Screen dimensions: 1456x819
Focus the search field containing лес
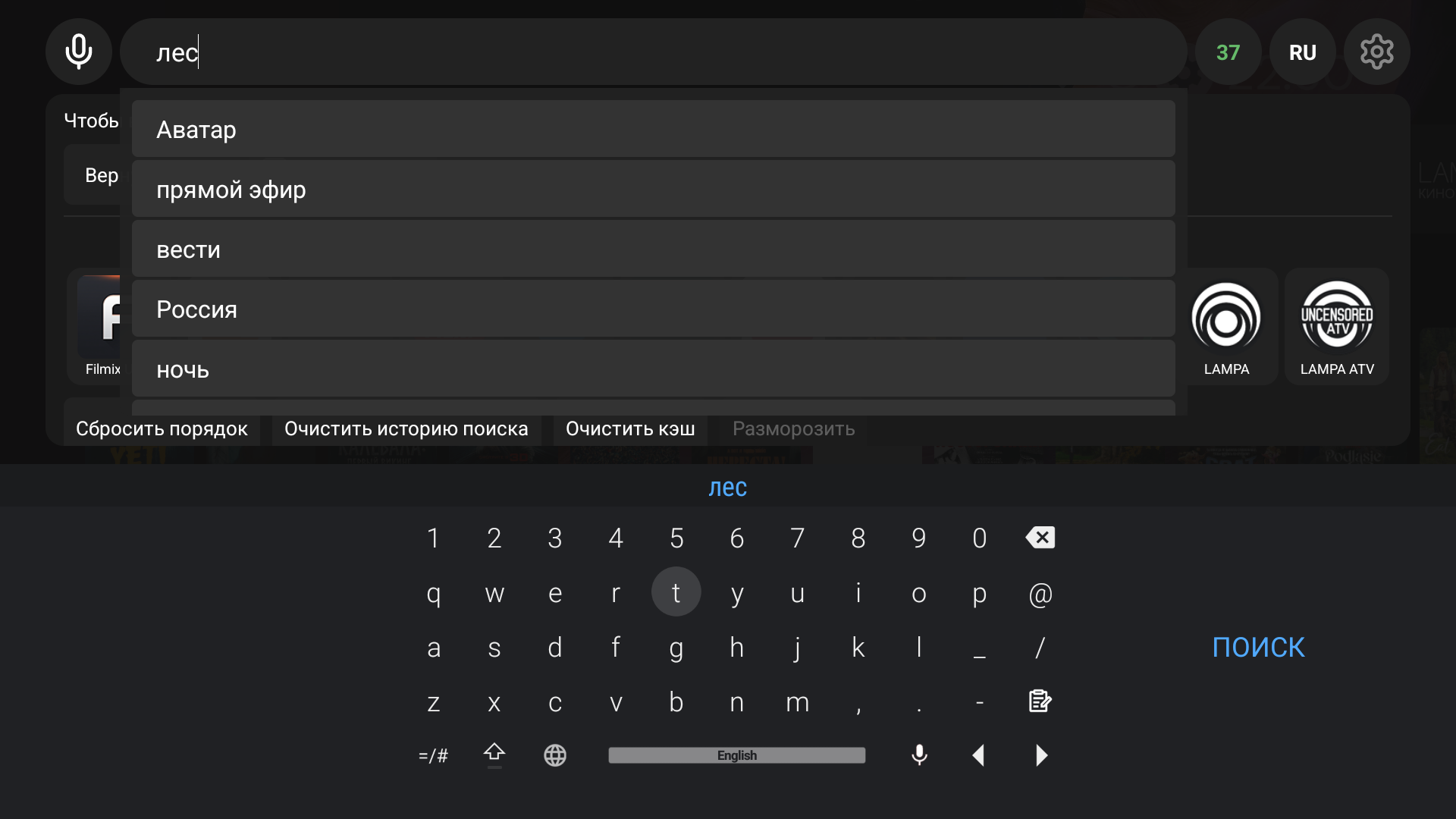point(653,52)
